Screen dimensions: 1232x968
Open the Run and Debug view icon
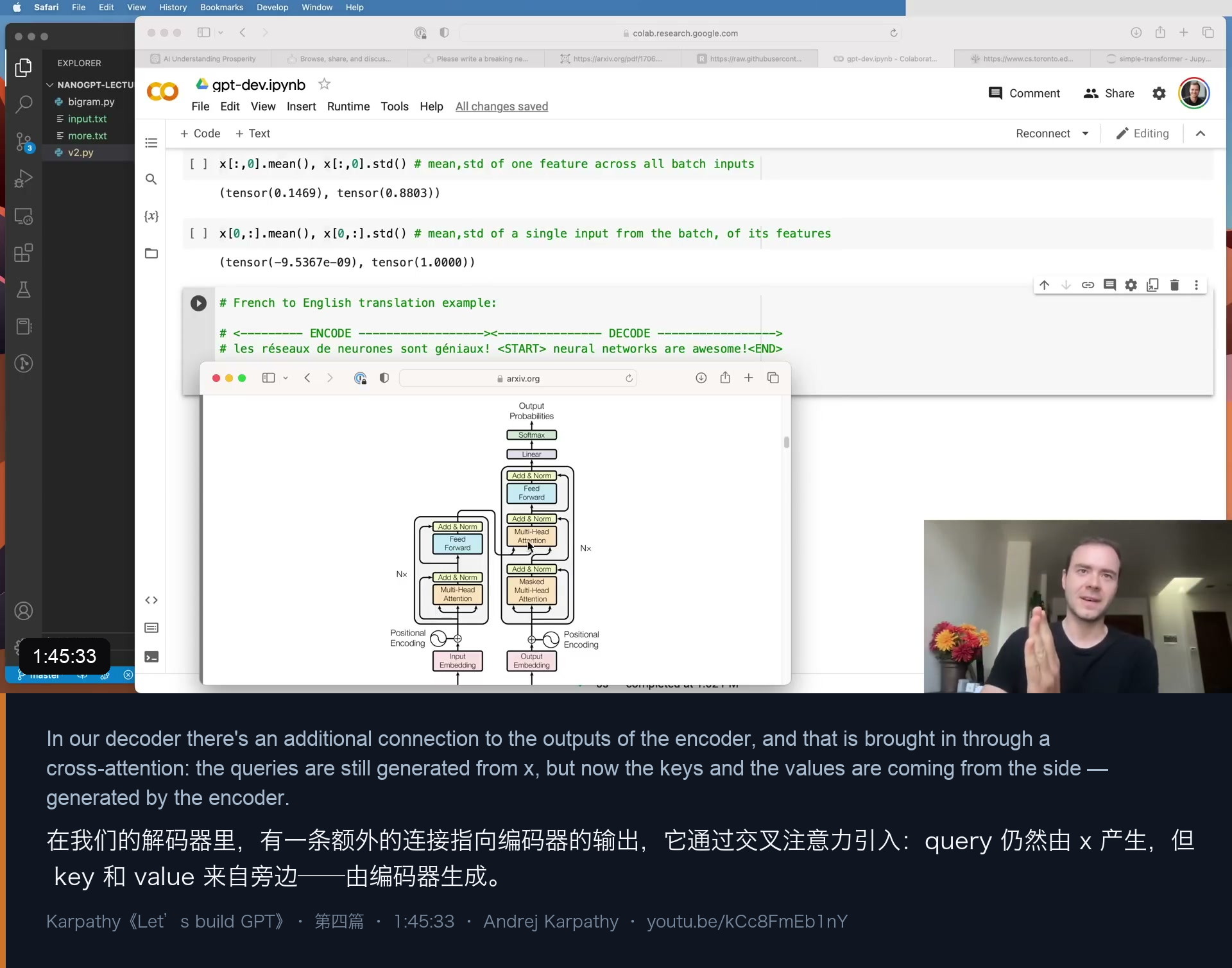[24, 178]
